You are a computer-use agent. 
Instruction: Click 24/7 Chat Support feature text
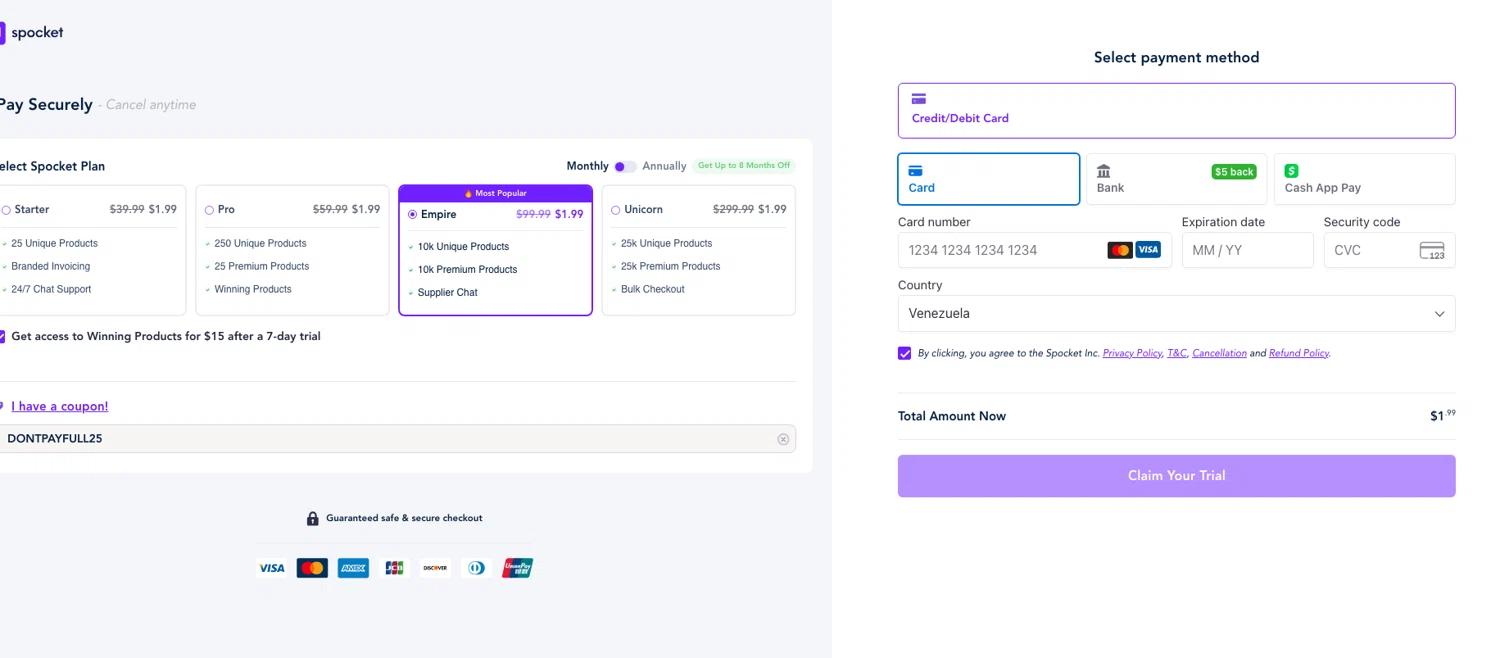tap(51, 290)
